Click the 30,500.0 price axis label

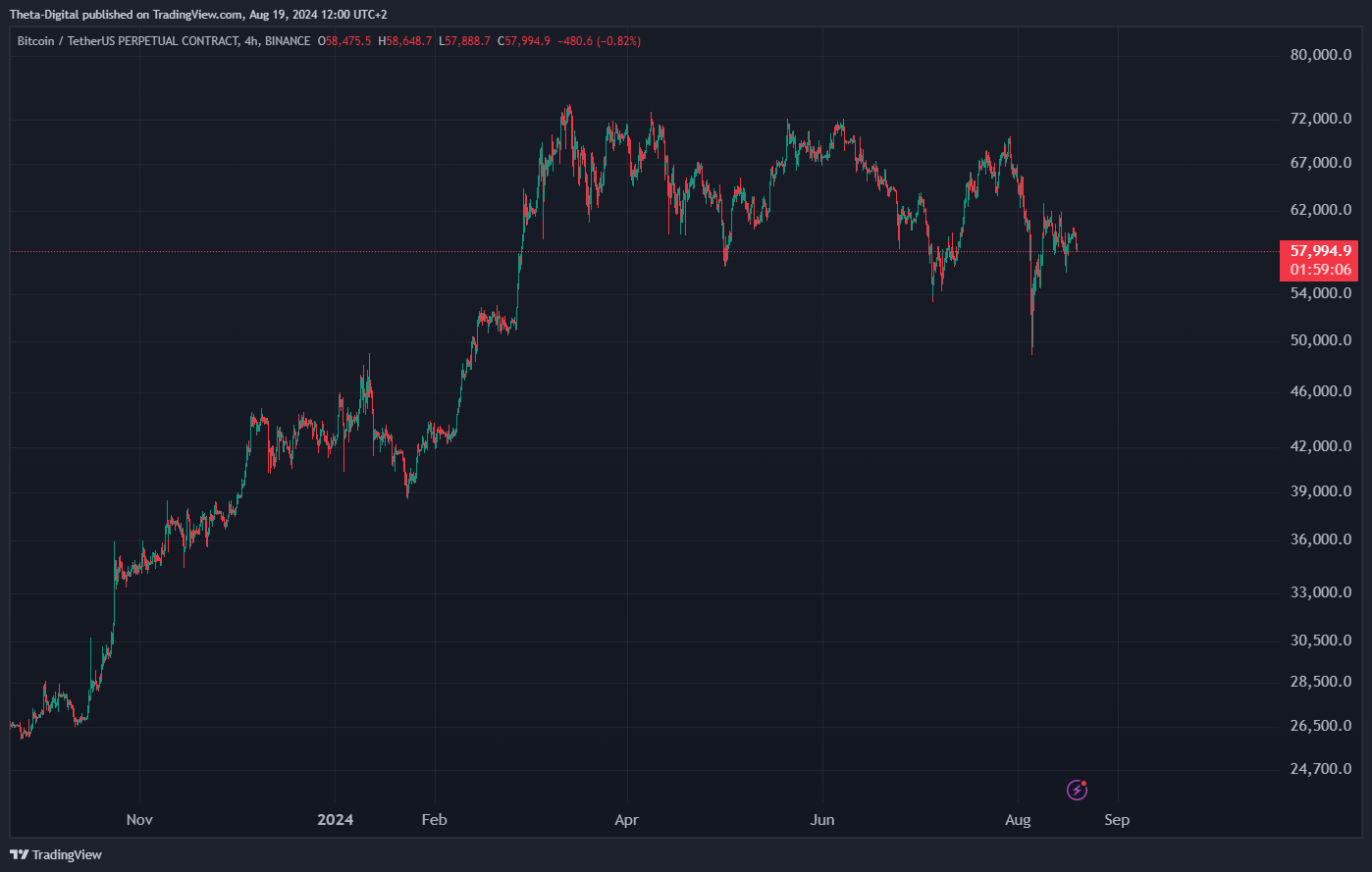coord(1322,641)
